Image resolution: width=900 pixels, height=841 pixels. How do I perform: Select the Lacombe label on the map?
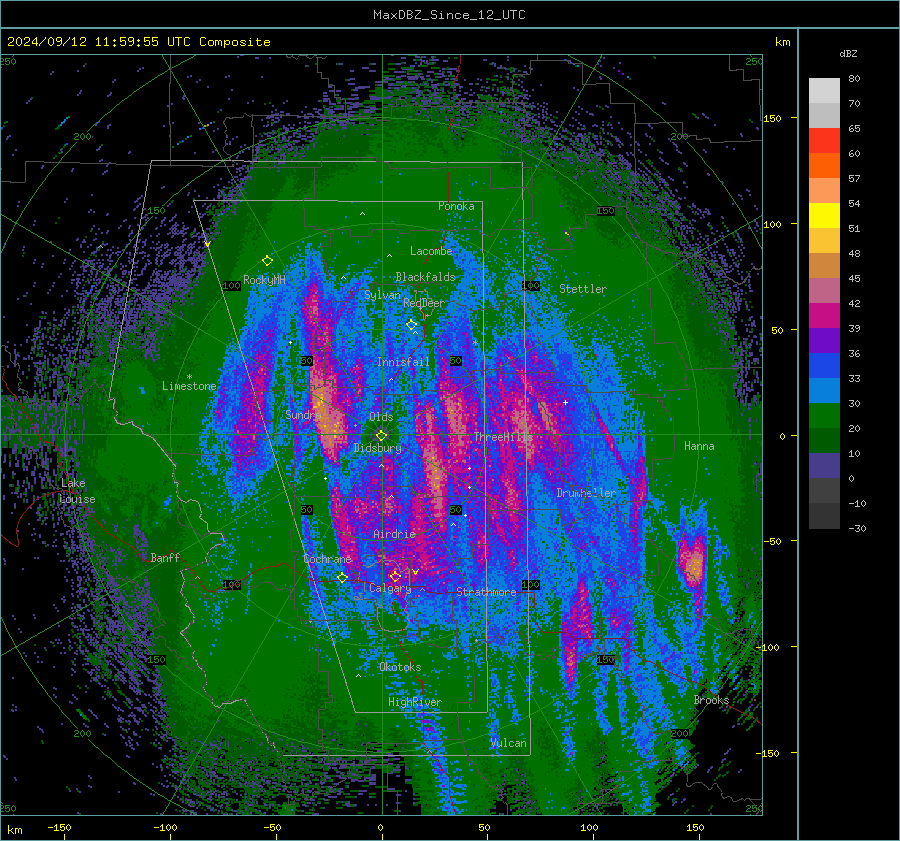point(431,251)
